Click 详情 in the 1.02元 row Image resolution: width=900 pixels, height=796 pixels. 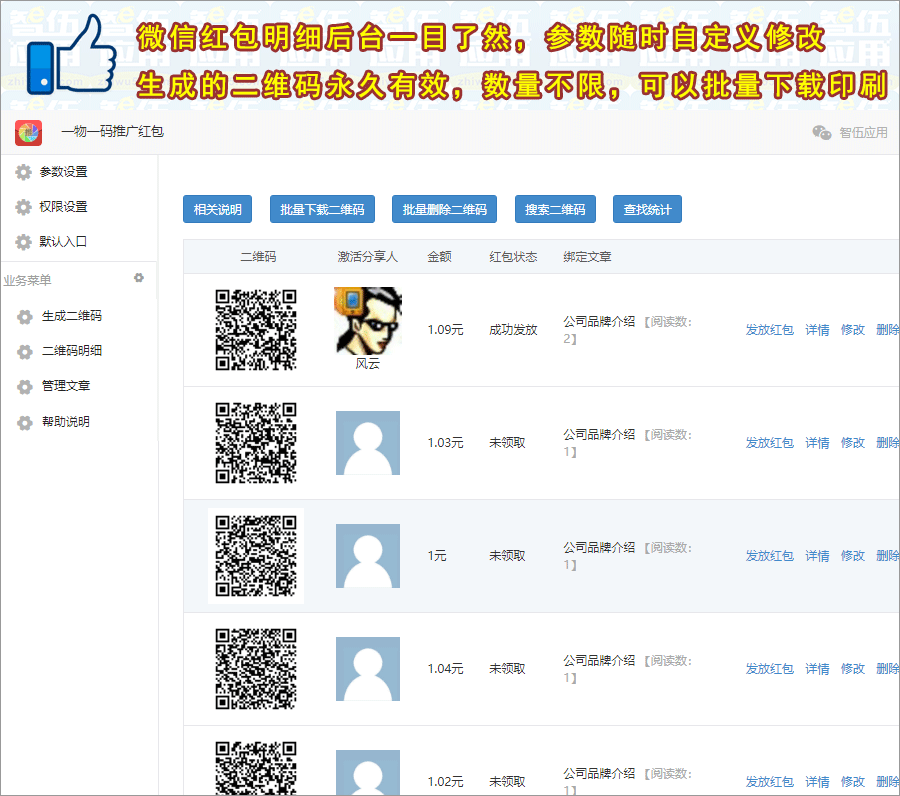tap(817, 782)
